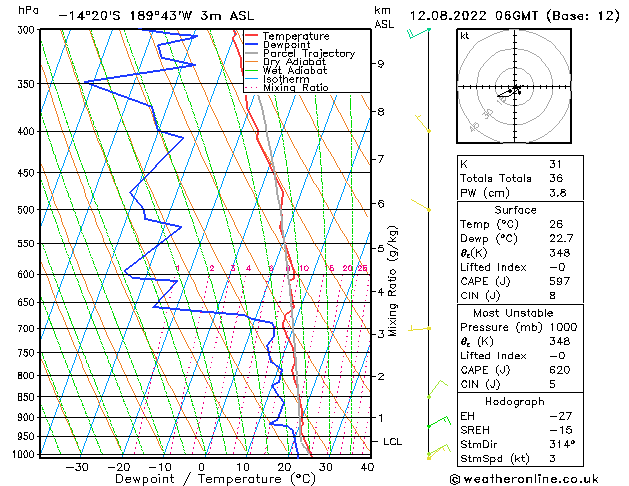This screenshot has width=629, height=486.
Task: Click the Mixing Ratio (g/kg) axis title
Action: 393,281
